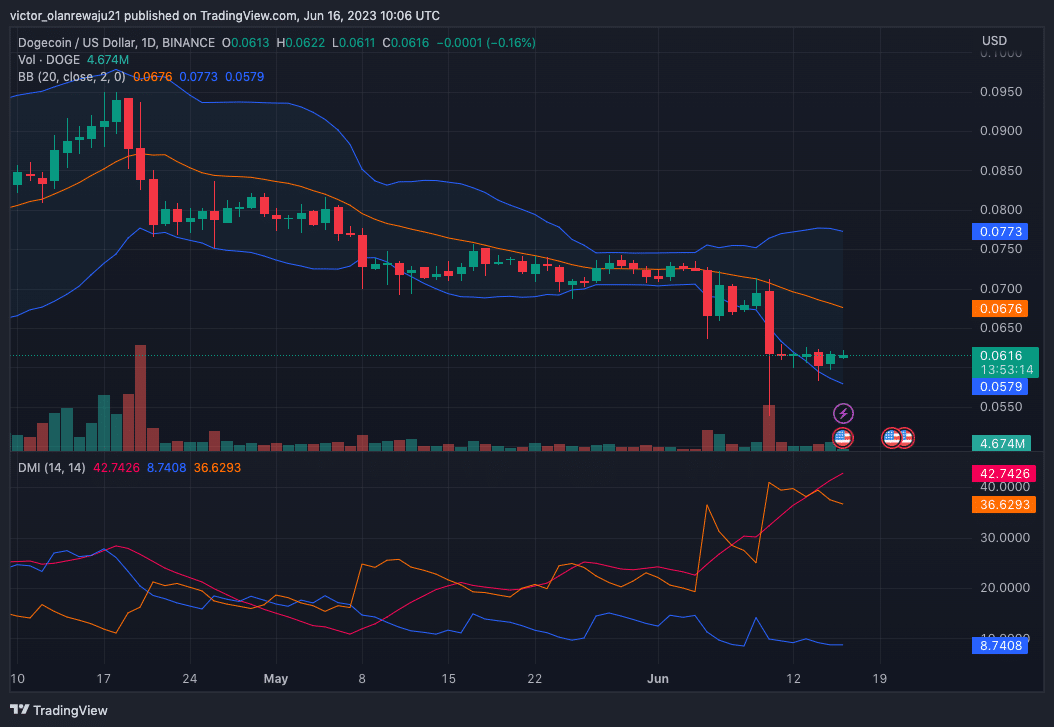Click the 0.0650 price axis label
1054x727 pixels.
click(1000, 328)
